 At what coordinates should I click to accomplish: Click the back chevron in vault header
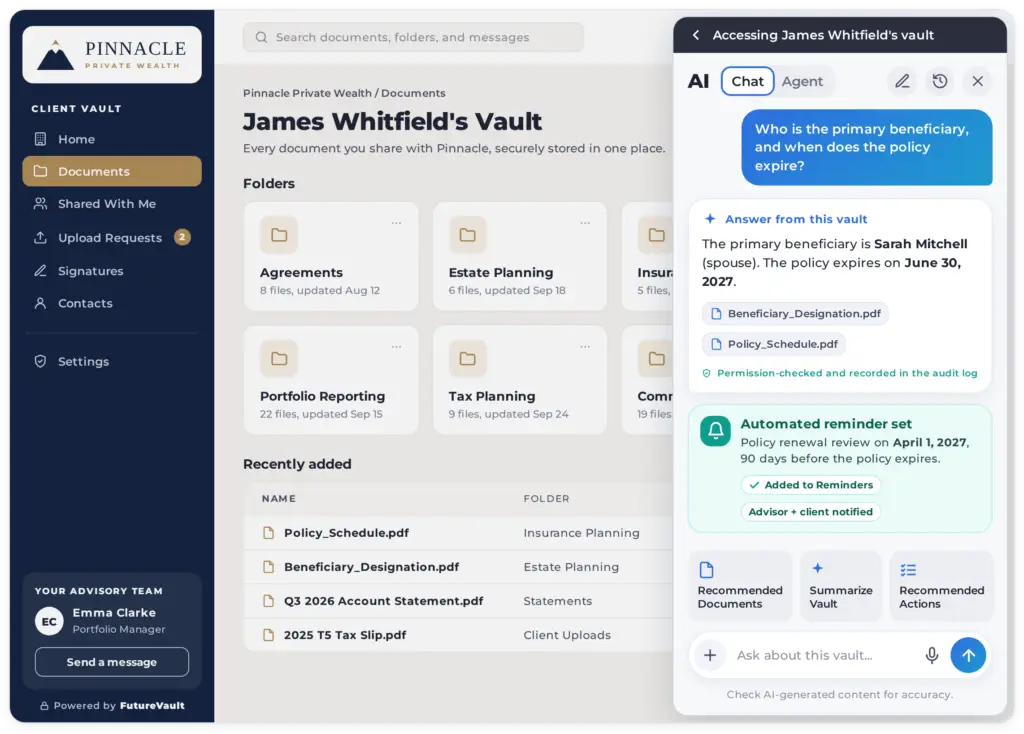[x=696, y=35]
